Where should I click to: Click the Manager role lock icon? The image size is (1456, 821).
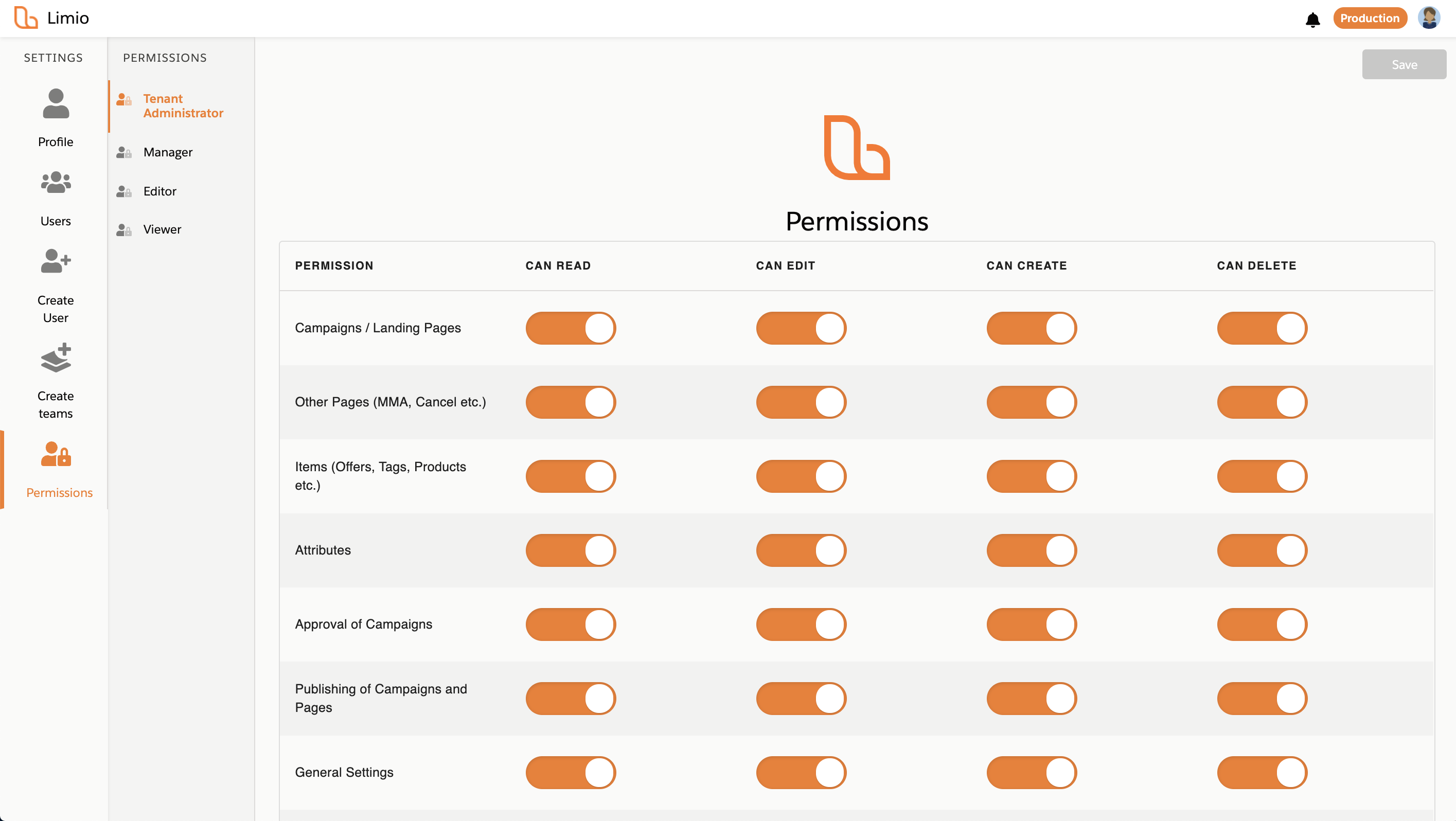[124, 153]
